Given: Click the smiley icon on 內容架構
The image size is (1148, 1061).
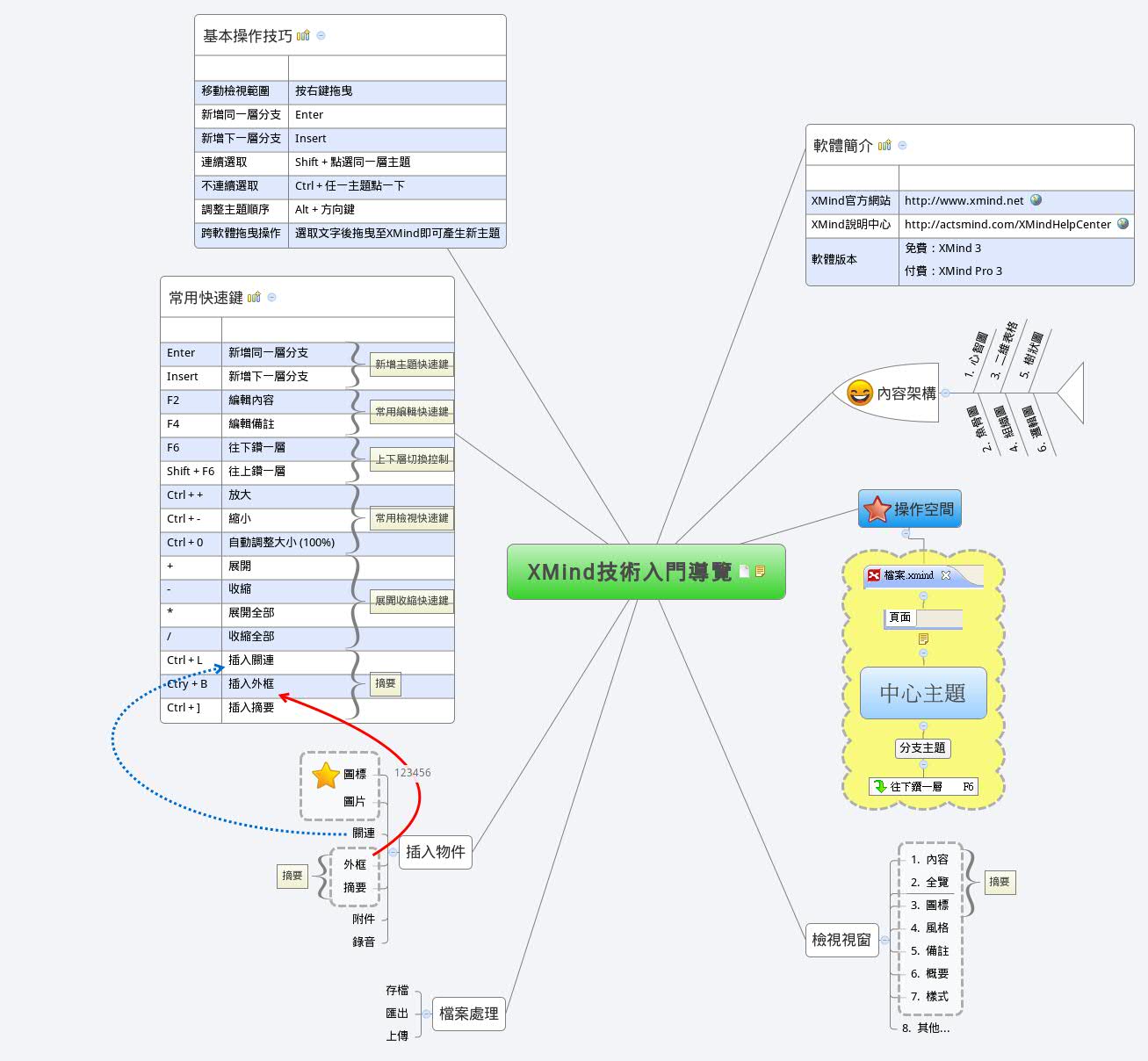Looking at the screenshot, I should point(859,393).
